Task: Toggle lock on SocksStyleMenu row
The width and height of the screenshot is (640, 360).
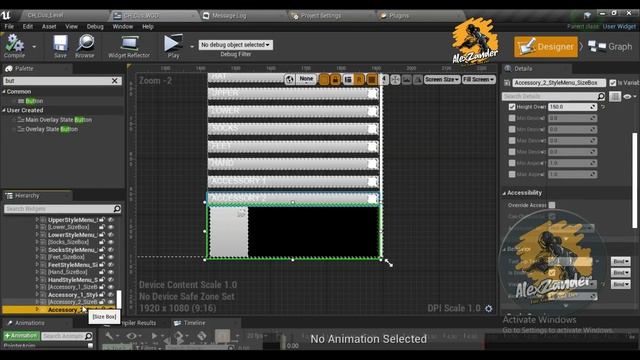Action: [102, 250]
